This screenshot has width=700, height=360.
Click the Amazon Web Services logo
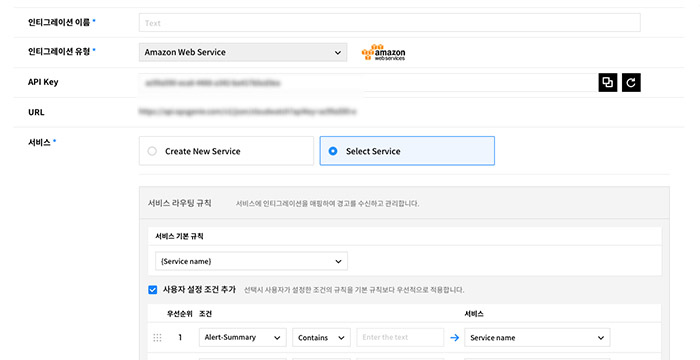(383, 52)
